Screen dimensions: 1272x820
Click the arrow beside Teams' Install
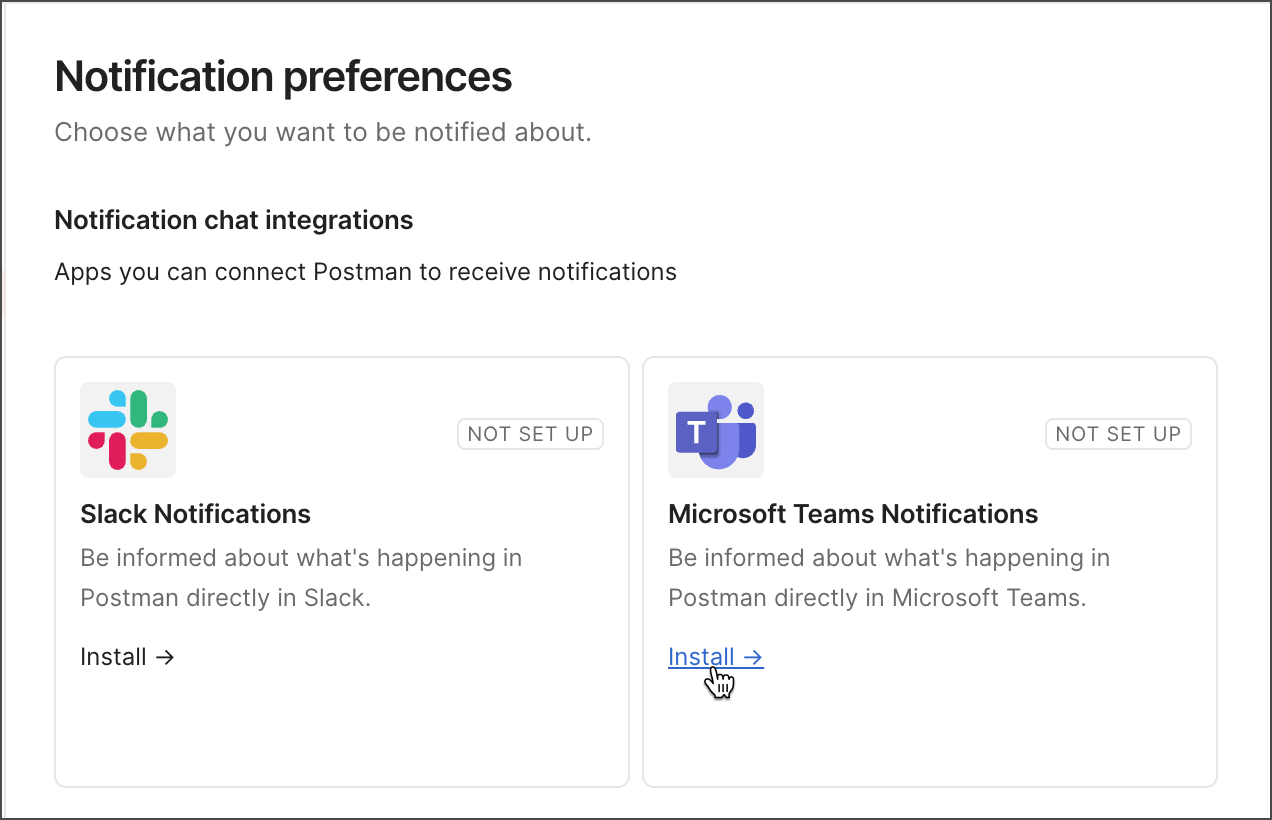pyautogui.click(x=754, y=657)
